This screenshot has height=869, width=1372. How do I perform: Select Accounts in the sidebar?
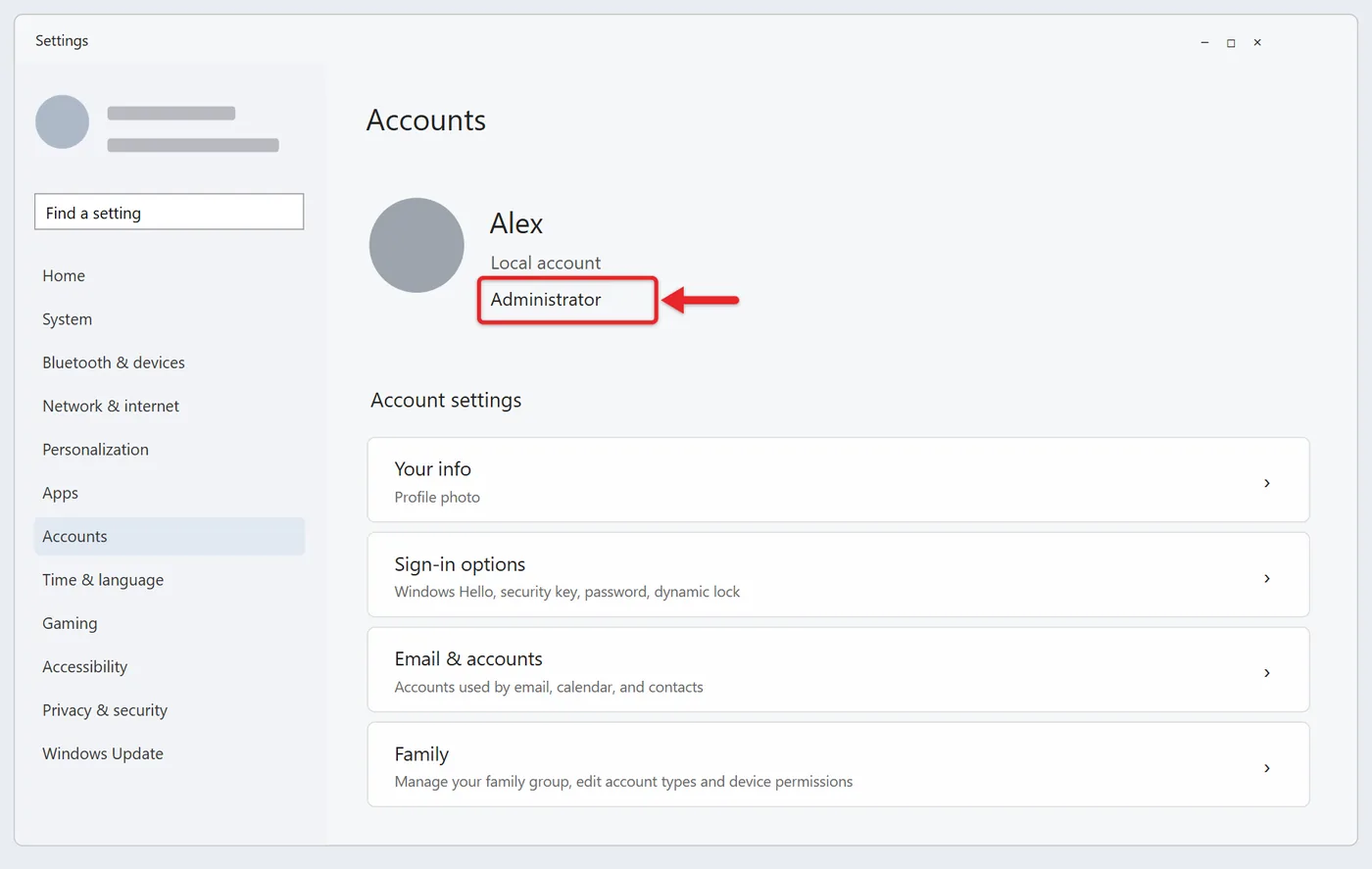(x=169, y=537)
